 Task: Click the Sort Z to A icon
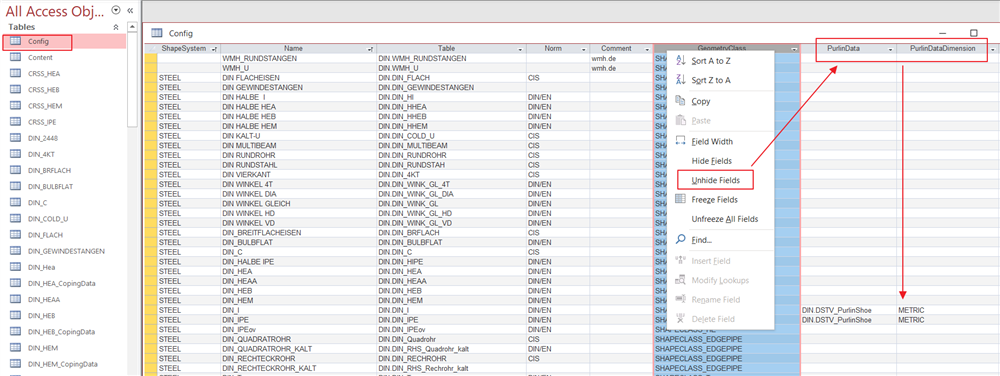[x=680, y=80]
